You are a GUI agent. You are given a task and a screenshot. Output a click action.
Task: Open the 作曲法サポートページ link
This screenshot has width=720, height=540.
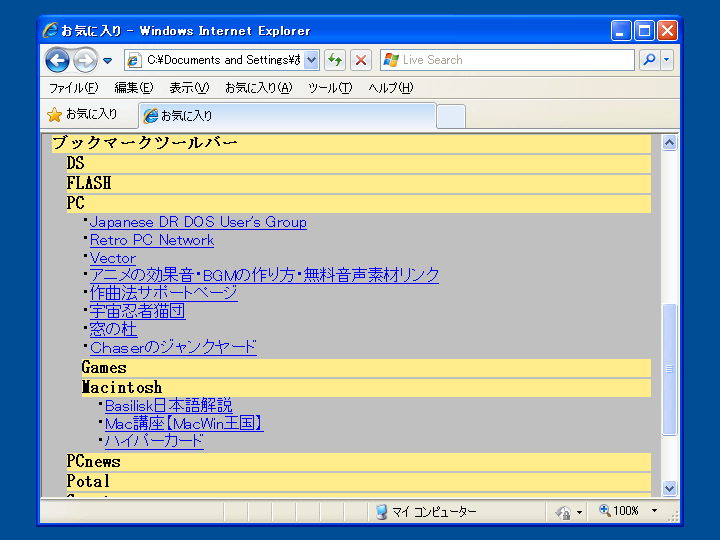(163, 293)
